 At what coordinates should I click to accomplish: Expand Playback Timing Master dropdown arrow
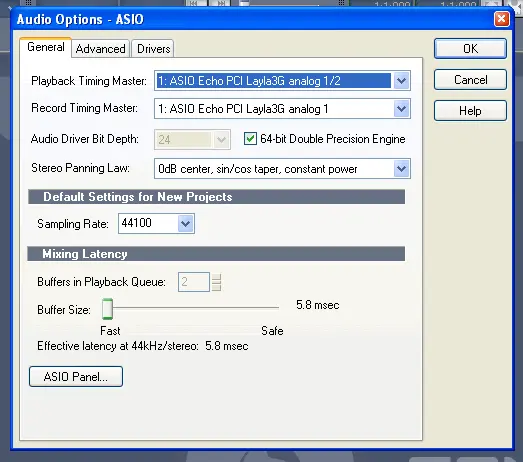click(401, 80)
